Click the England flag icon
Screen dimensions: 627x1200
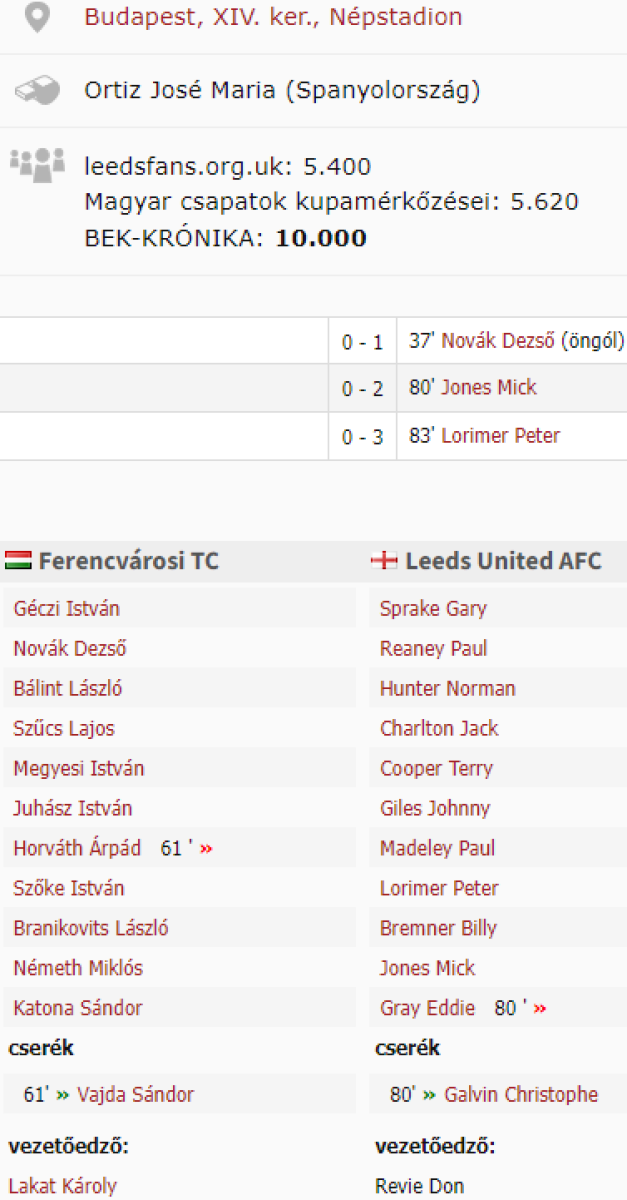coord(384,561)
